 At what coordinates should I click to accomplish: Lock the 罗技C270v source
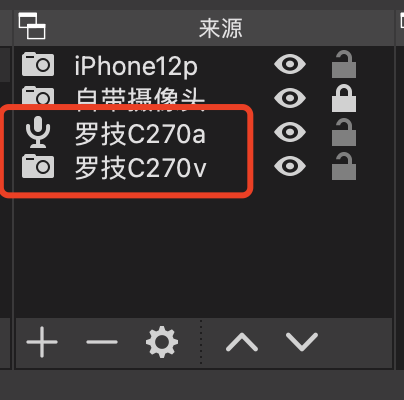(344, 166)
